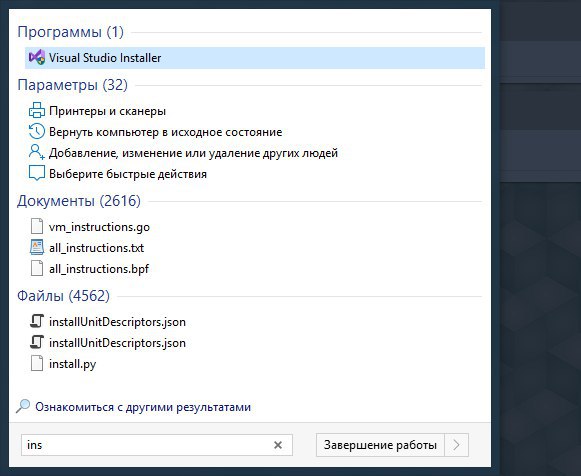The height and width of the screenshot is (476, 581).
Task: Open the Документы (2616) category header
Action: click(x=79, y=201)
